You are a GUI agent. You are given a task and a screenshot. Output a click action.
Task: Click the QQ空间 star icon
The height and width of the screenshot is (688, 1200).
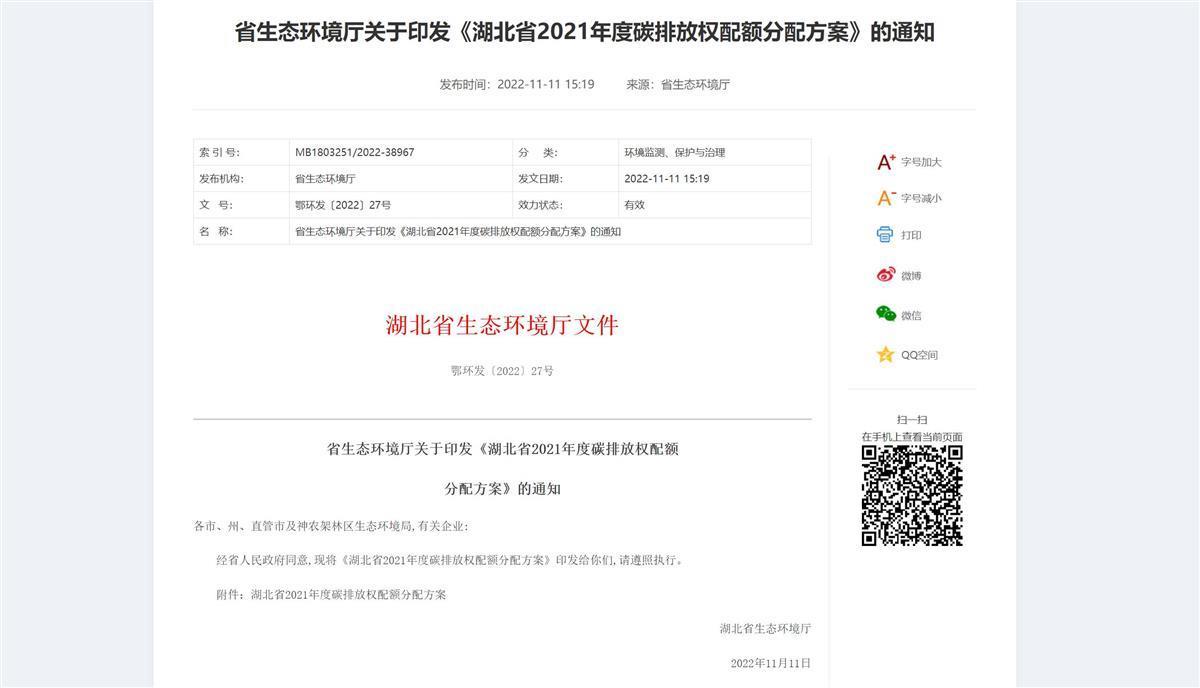(x=885, y=355)
